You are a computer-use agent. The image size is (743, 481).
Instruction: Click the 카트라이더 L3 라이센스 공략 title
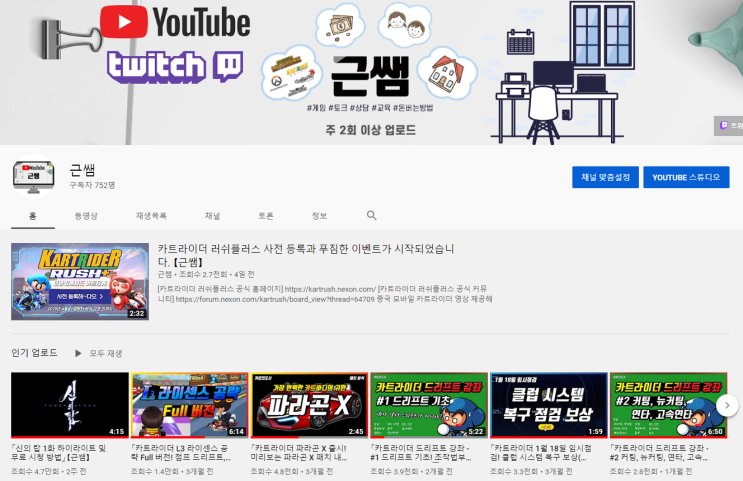point(181,453)
